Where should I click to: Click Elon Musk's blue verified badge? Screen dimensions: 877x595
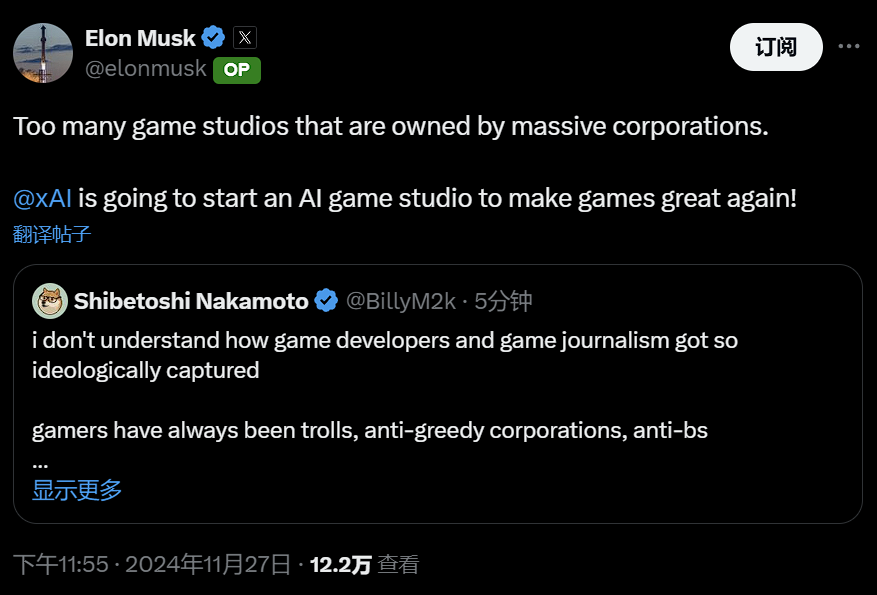point(213,39)
